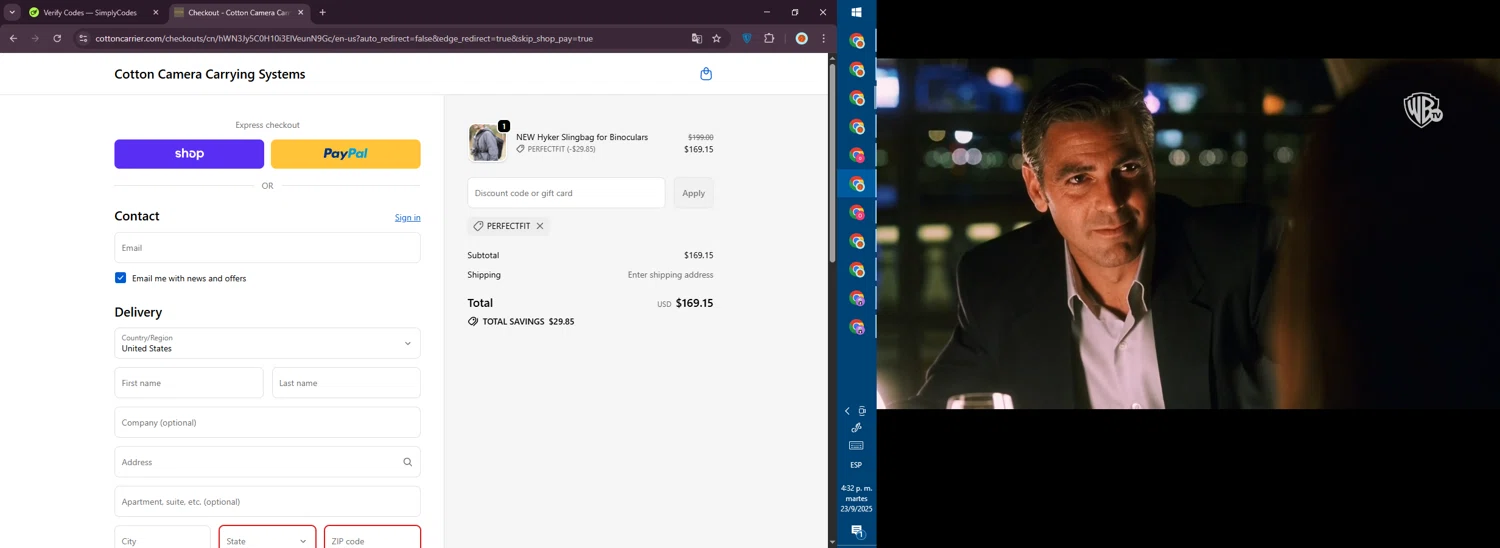Click NEW Hyker Slingbag for Binoculars text
Screen dimensions: 1500x548
click(x=582, y=137)
